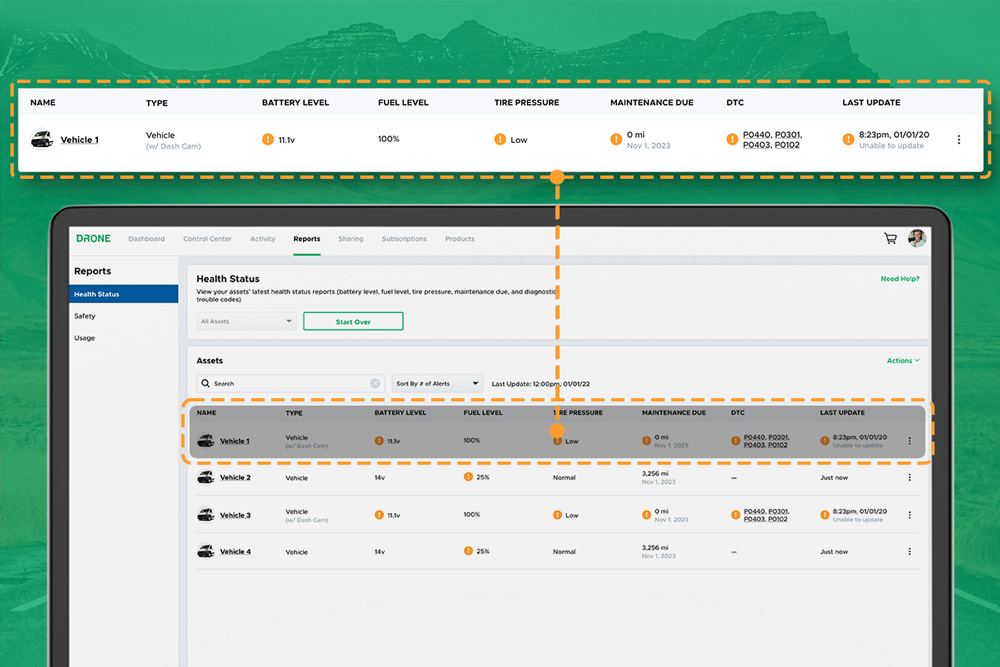Click the maintenance due alert for Vehicle 1
Image resolution: width=1000 pixels, height=667 pixels.
coord(644,439)
